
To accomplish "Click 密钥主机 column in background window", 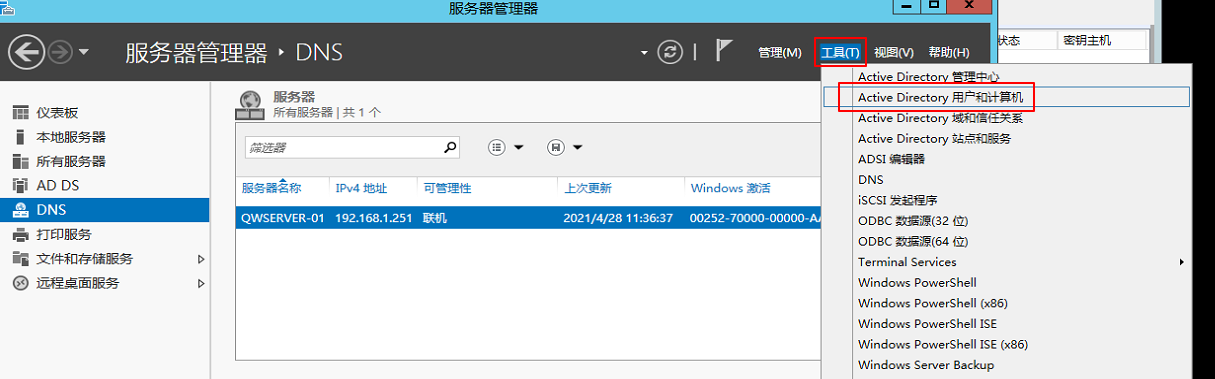I will (x=1087, y=40).
